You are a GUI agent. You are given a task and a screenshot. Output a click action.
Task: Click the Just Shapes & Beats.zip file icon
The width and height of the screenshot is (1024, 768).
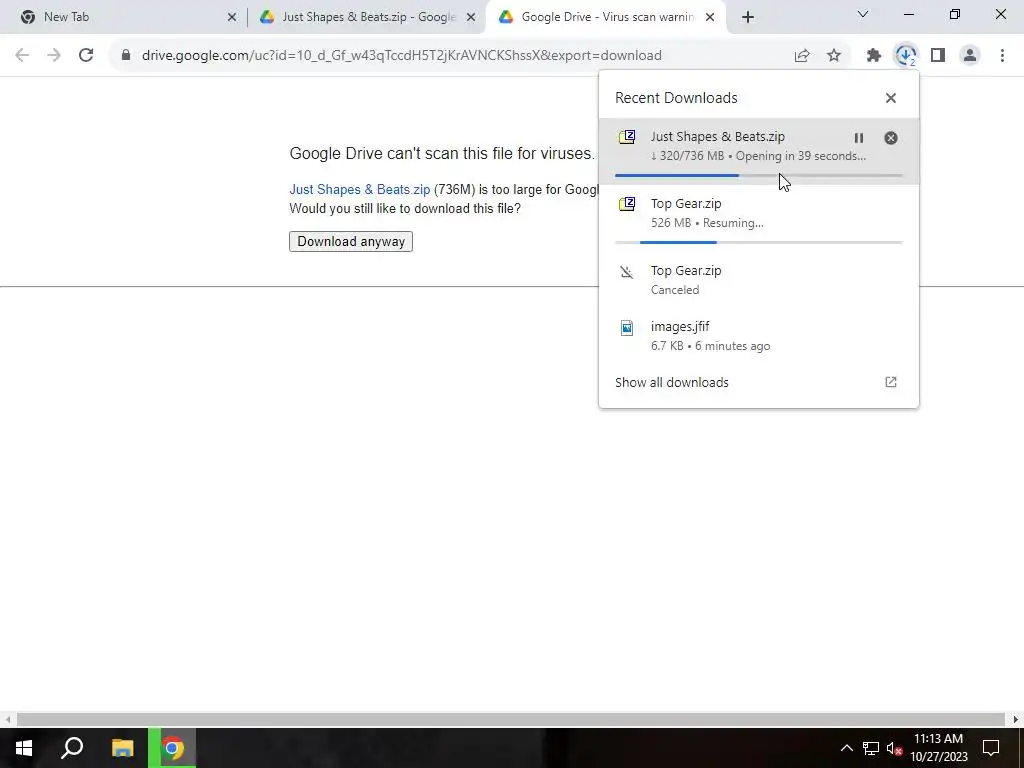(627, 137)
